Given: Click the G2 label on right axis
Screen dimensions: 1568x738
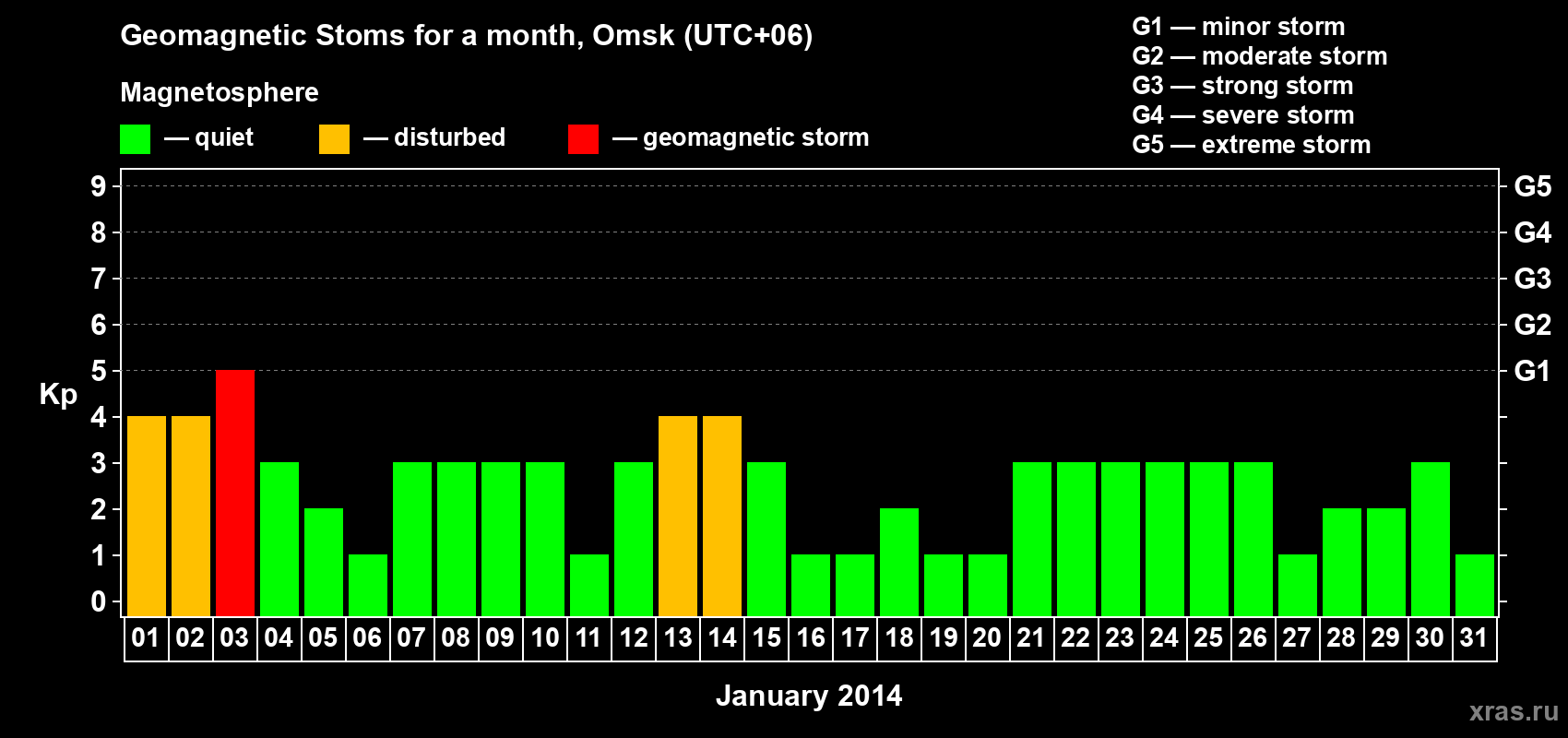Looking at the screenshot, I should [x=1533, y=325].
